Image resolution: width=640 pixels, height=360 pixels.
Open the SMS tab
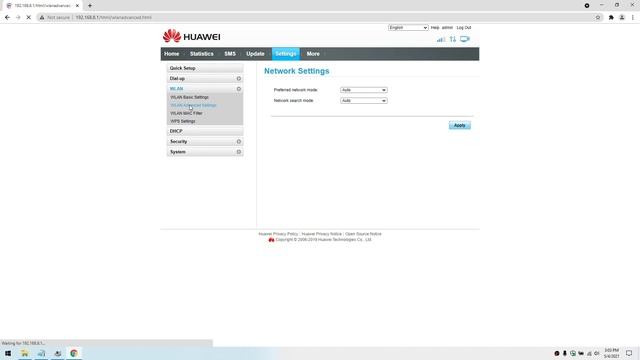click(x=230, y=54)
